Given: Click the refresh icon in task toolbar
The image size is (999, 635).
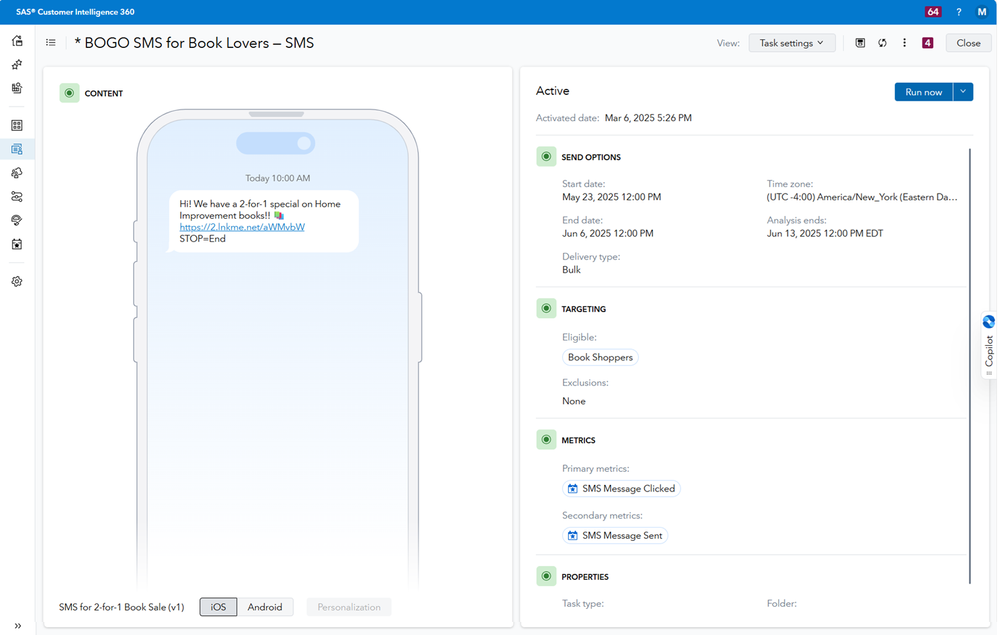Looking at the screenshot, I should 882,43.
